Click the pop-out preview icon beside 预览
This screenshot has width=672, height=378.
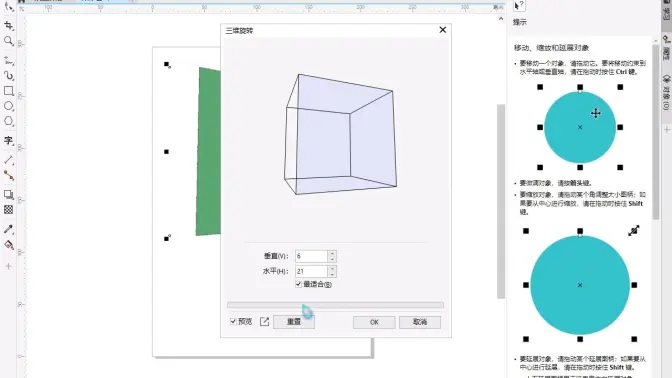(x=264, y=321)
